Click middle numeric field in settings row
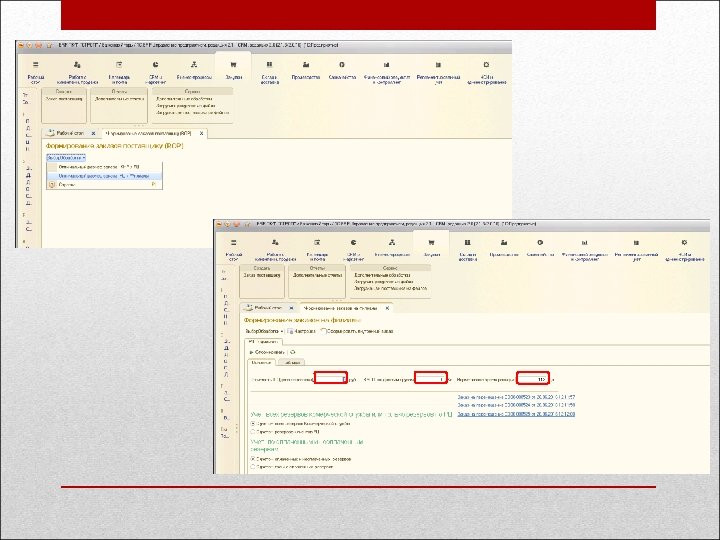The image size is (720, 540). [x=430, y=379]
